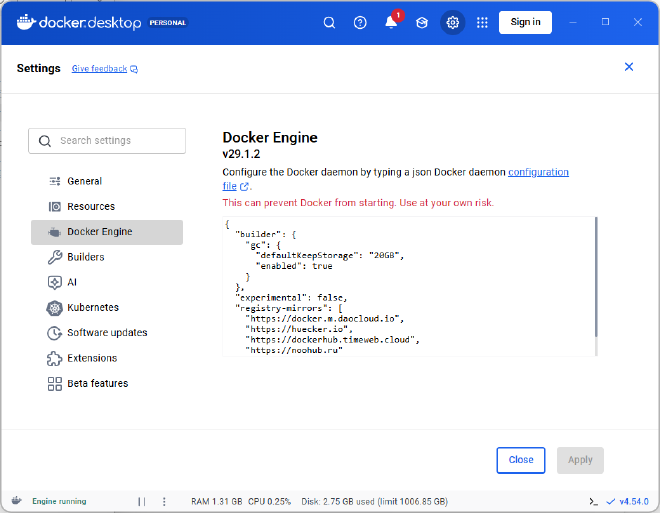This screenshot has width=660, height=513.
Task: Open three-dot engine menu in status bar
Action: [165, 501]
